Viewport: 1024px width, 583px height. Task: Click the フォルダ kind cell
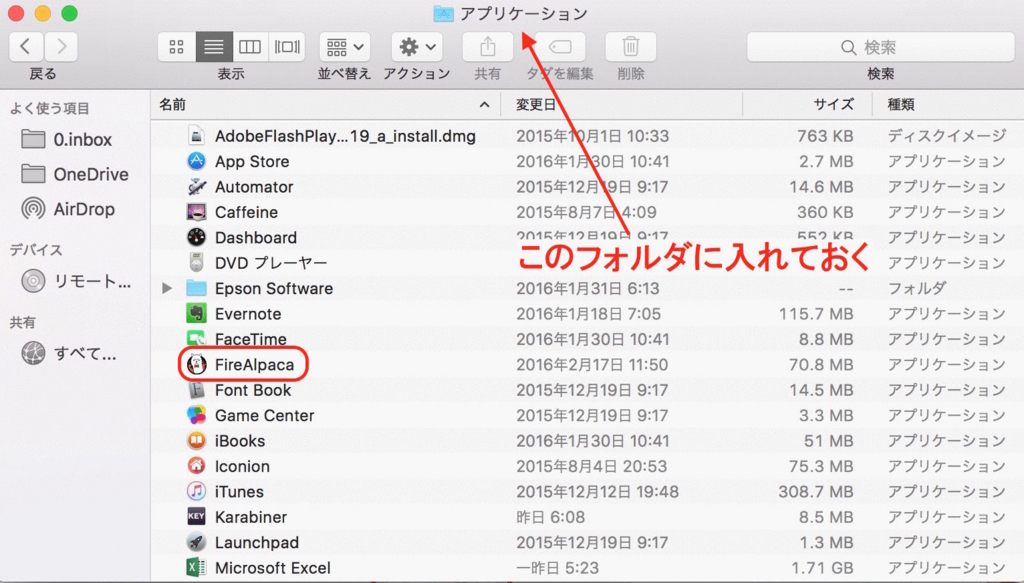click(917, 288)
